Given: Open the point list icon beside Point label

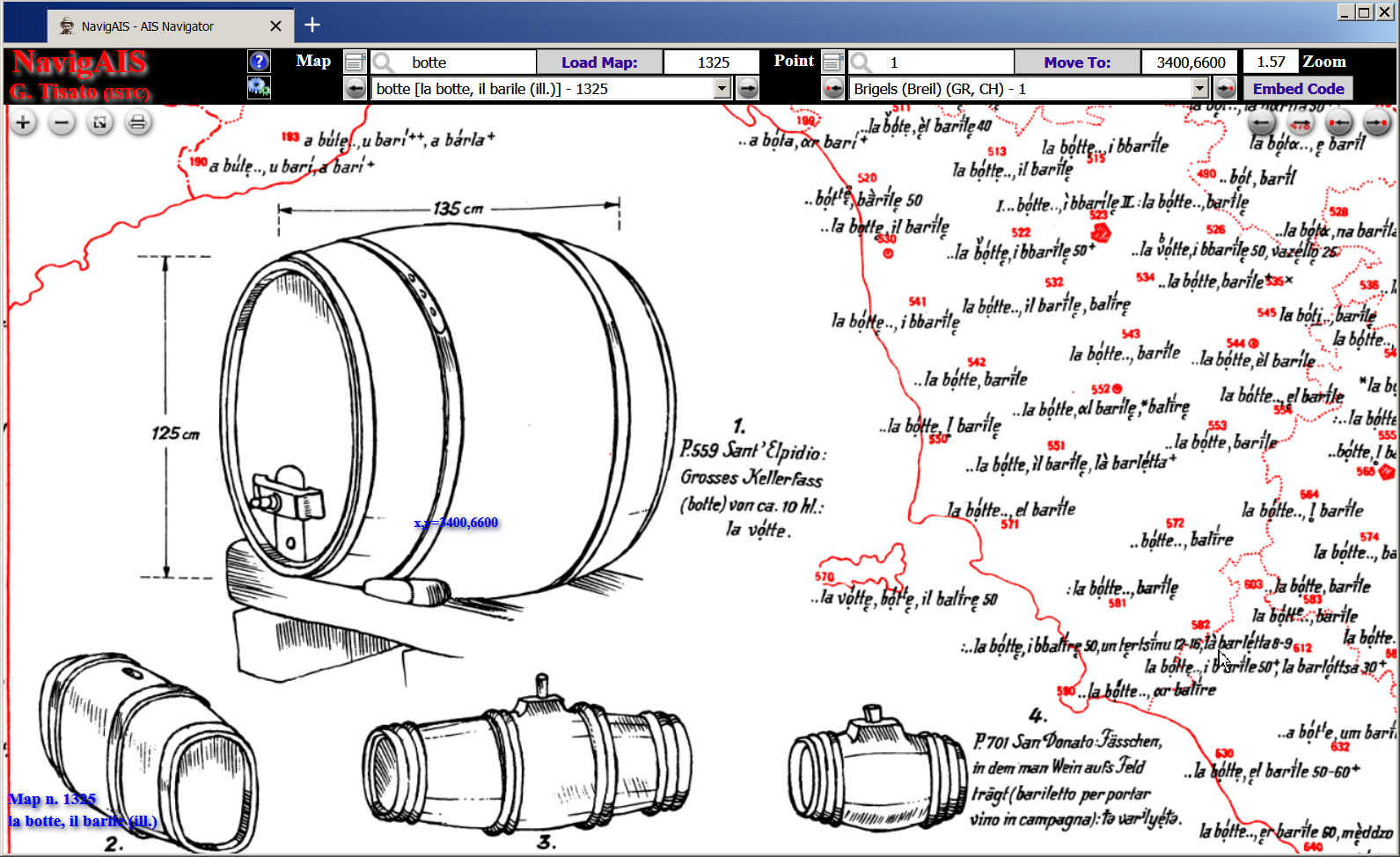Looking at the screenshot, I should pos(832,62).
